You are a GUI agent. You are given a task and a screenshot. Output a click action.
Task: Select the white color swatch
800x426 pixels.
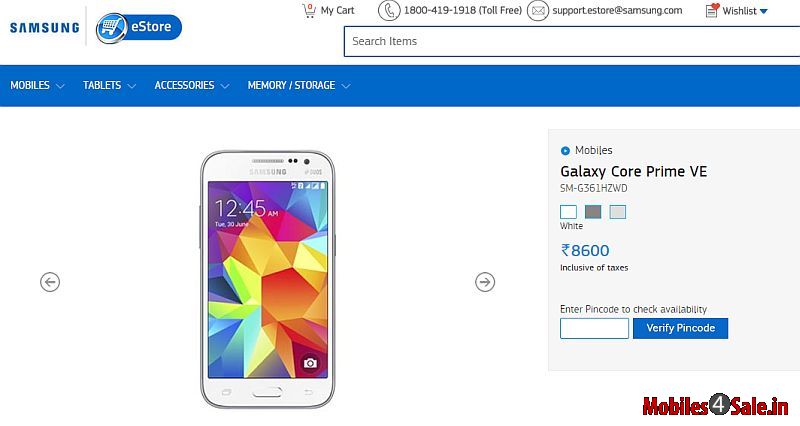click(x=568, y=212)
